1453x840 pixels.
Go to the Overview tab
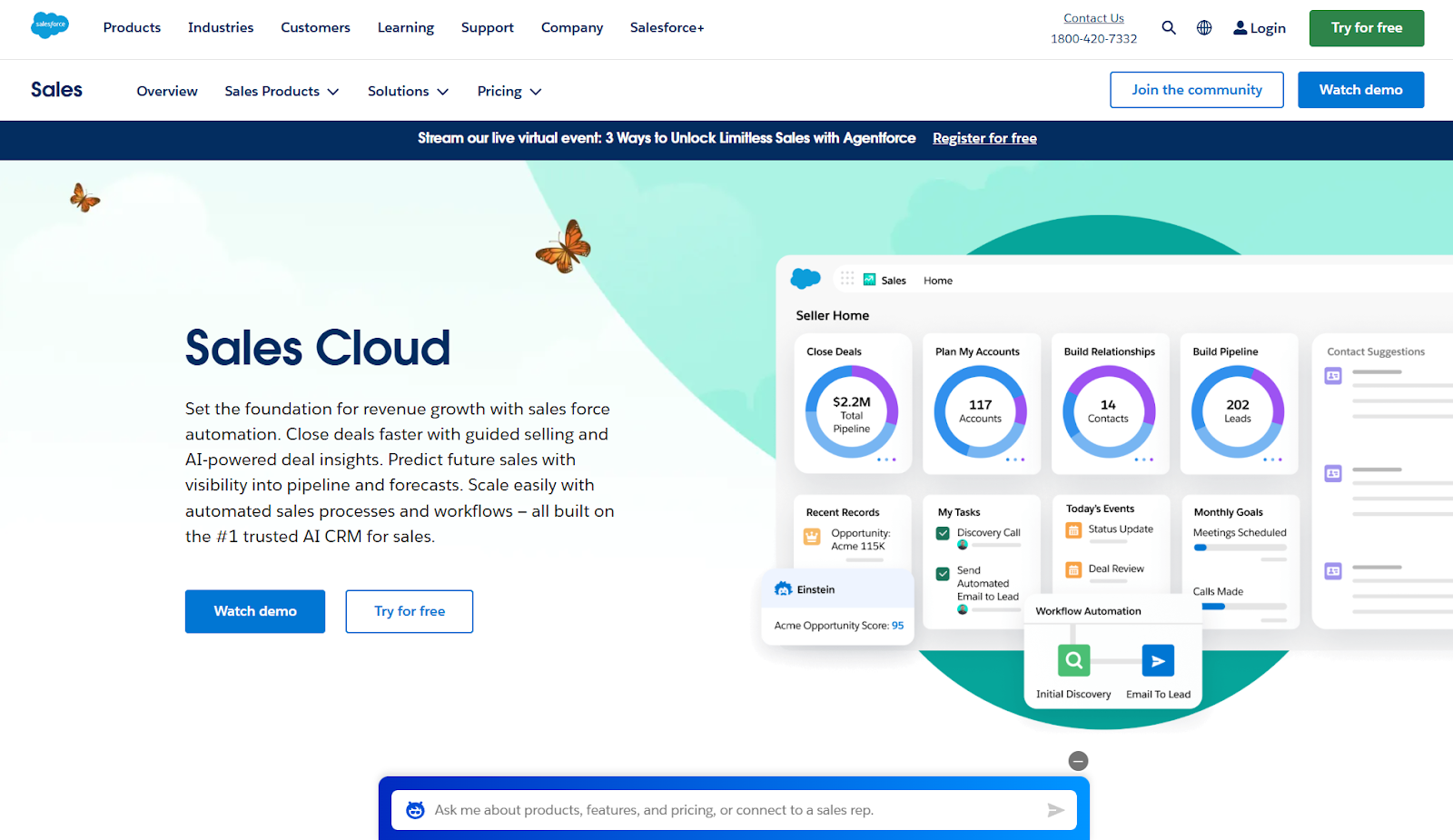point(167,92)
